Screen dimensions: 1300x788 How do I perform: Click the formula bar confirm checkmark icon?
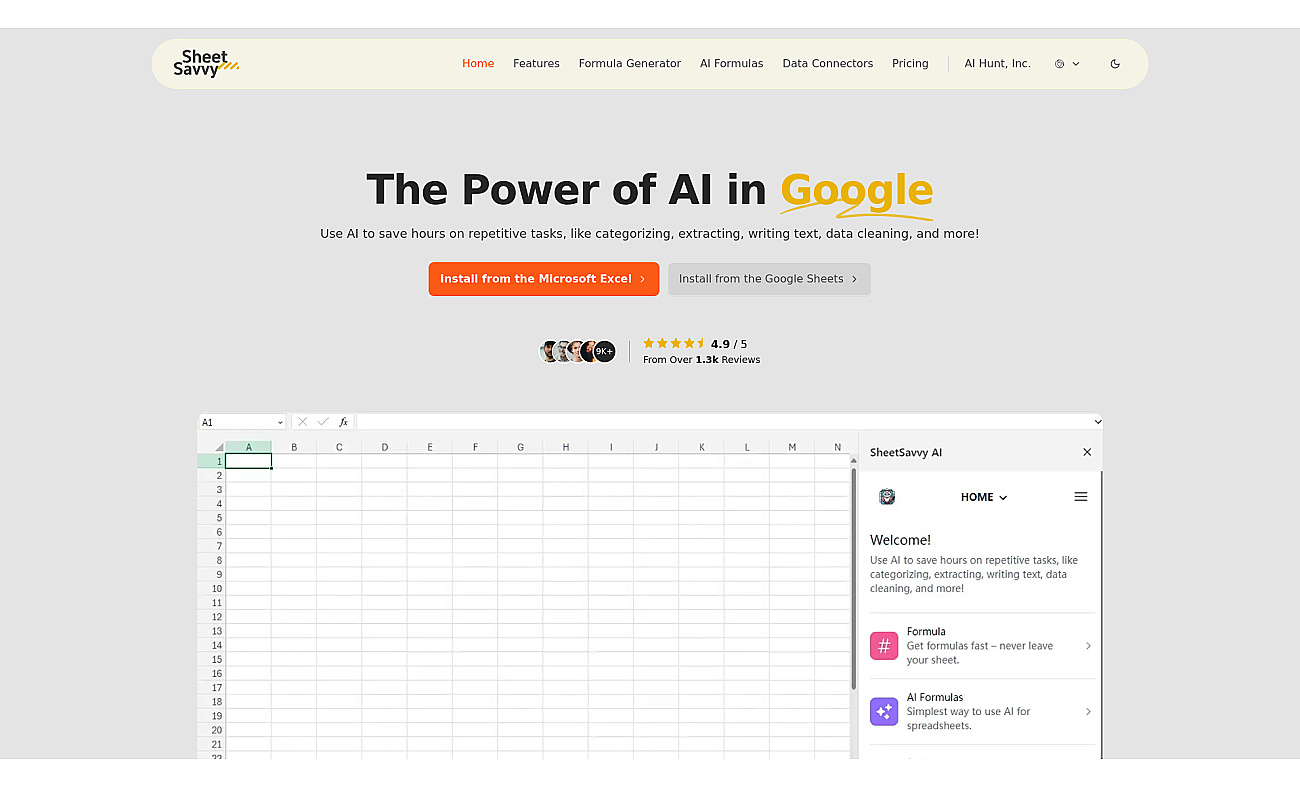[x=322, y=422]
